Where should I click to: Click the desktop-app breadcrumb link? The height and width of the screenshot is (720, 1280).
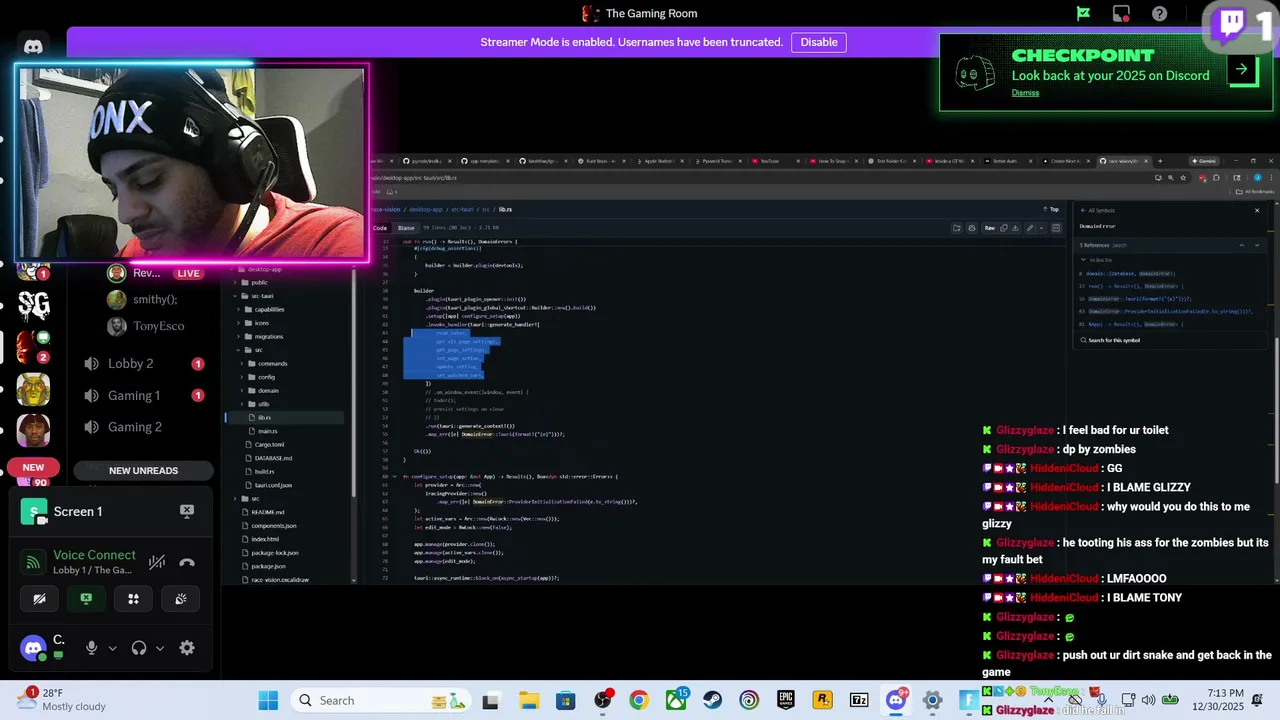tap(425, 209)
